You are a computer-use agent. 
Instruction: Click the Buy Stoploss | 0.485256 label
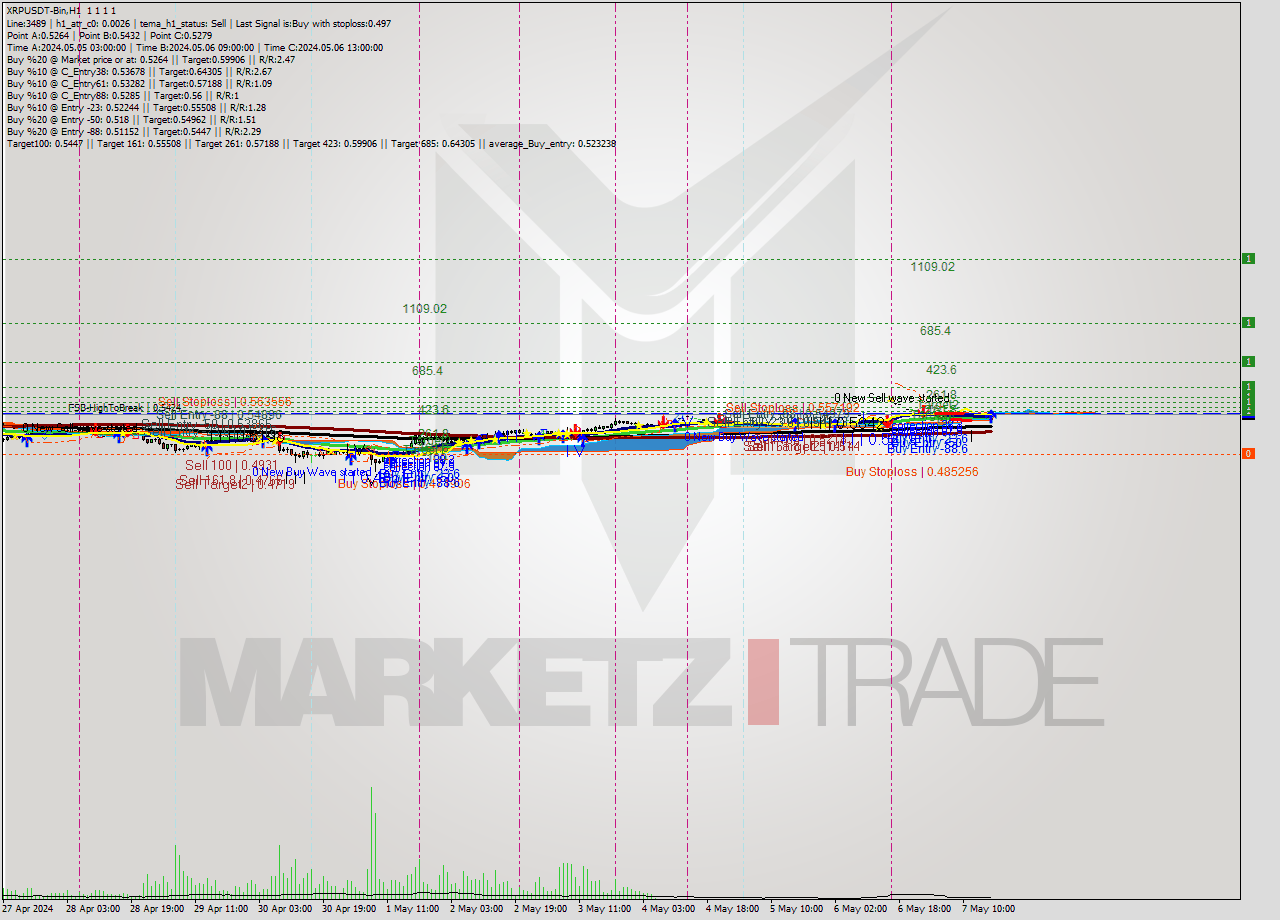(x=912, y=471)
